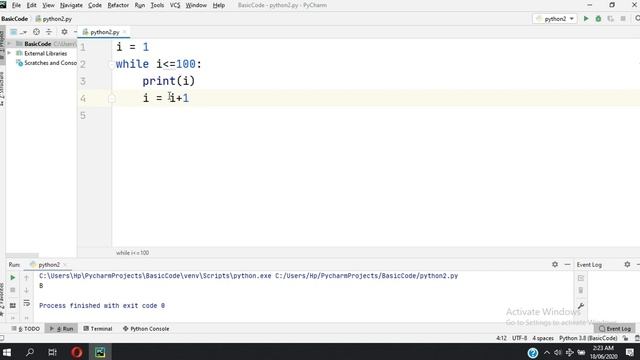Open the Run menu

(140, 5)
